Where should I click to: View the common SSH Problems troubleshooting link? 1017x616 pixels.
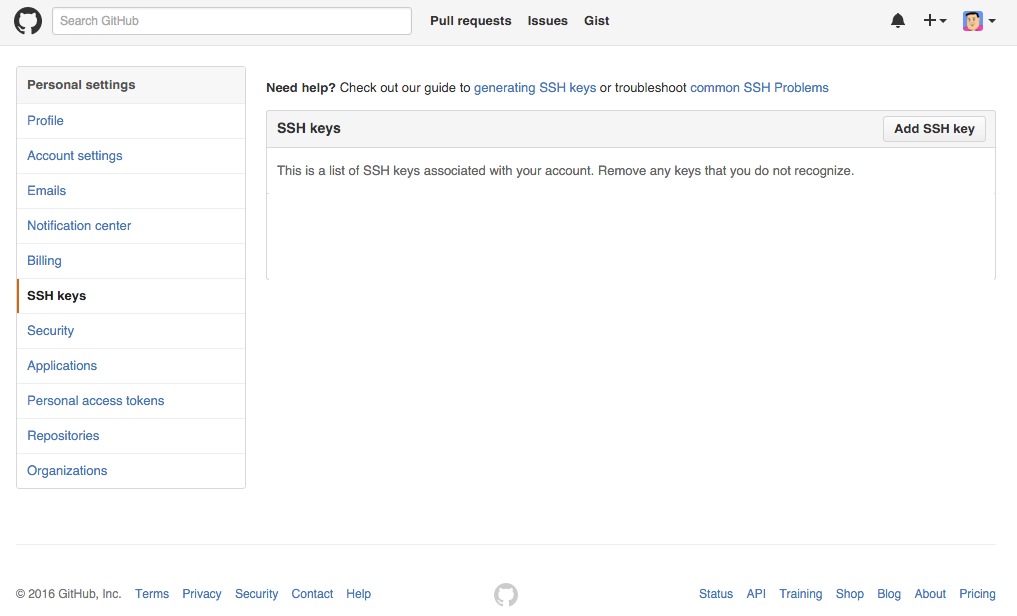point(759,87)
